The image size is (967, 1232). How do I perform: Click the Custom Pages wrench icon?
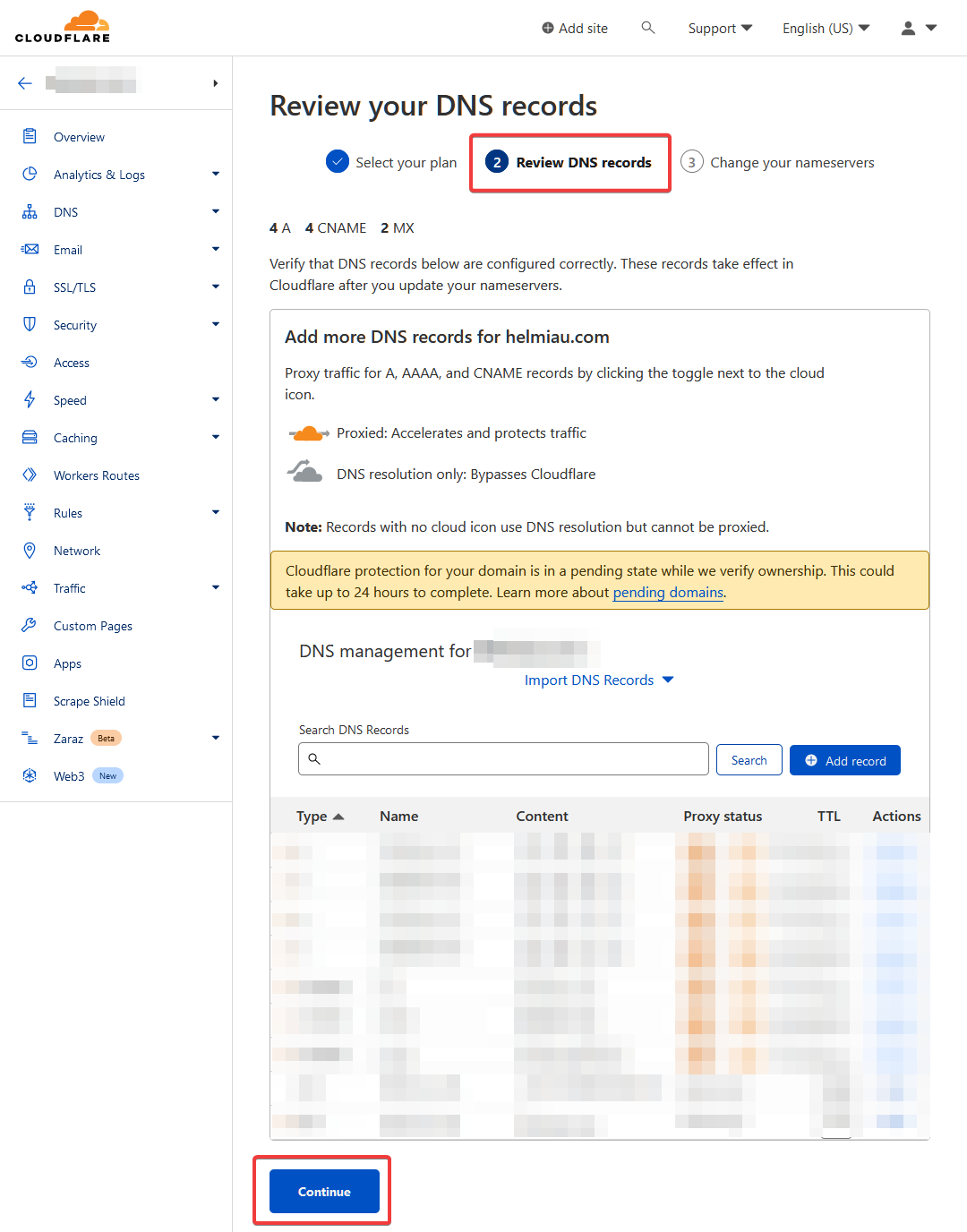[x=30, y=625]
